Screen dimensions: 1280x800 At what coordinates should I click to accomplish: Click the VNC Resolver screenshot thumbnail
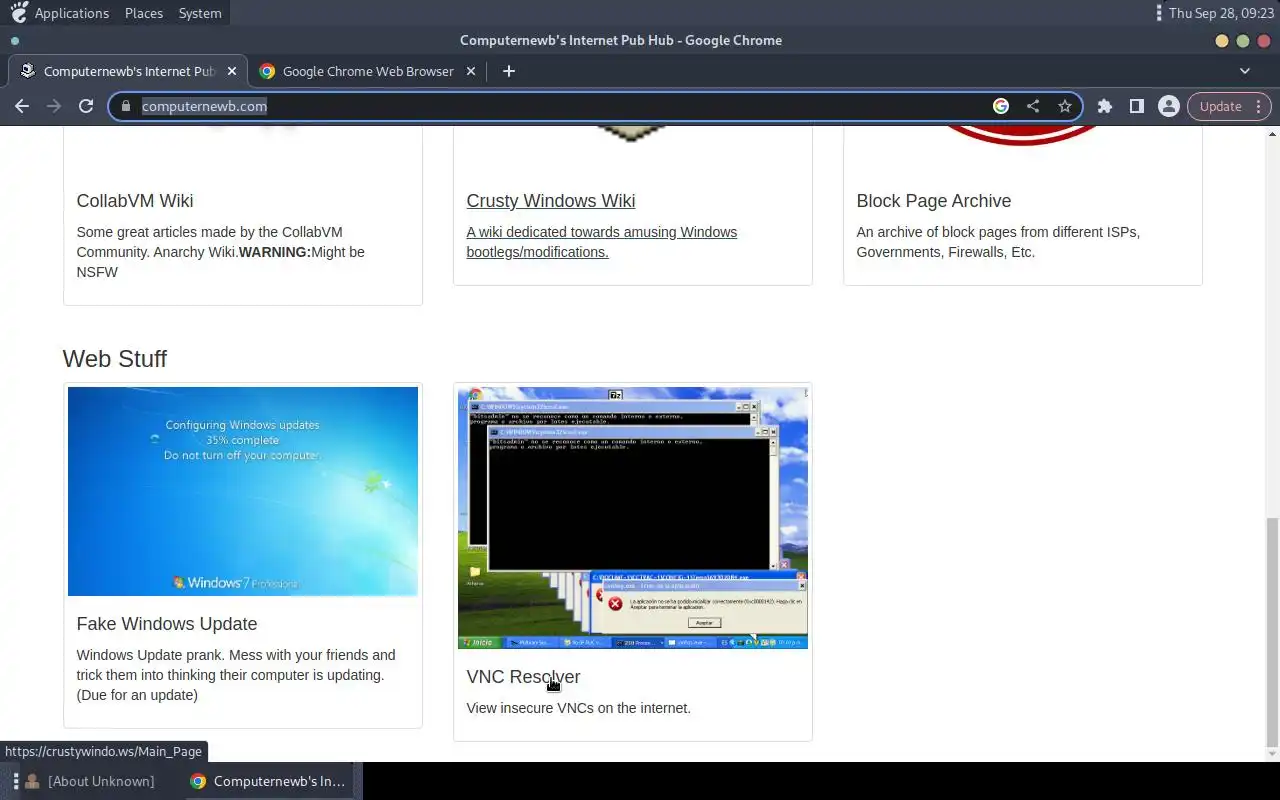(x=633, y=518)
